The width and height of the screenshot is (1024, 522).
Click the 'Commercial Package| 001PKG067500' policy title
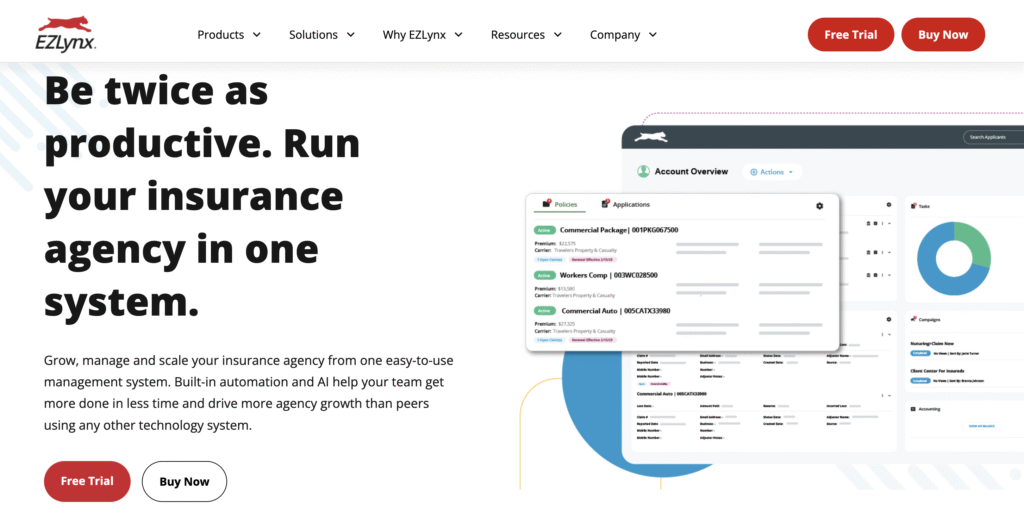618,230
